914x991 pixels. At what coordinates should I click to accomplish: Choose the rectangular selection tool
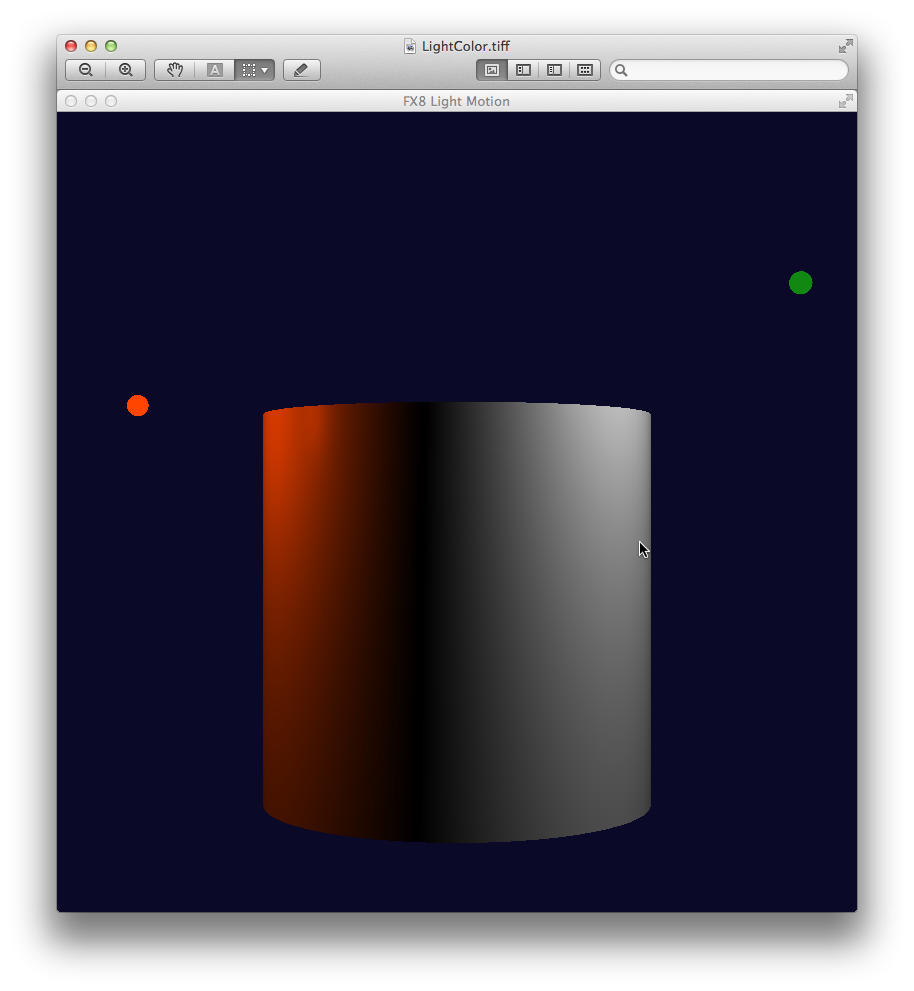click(249, 70)
